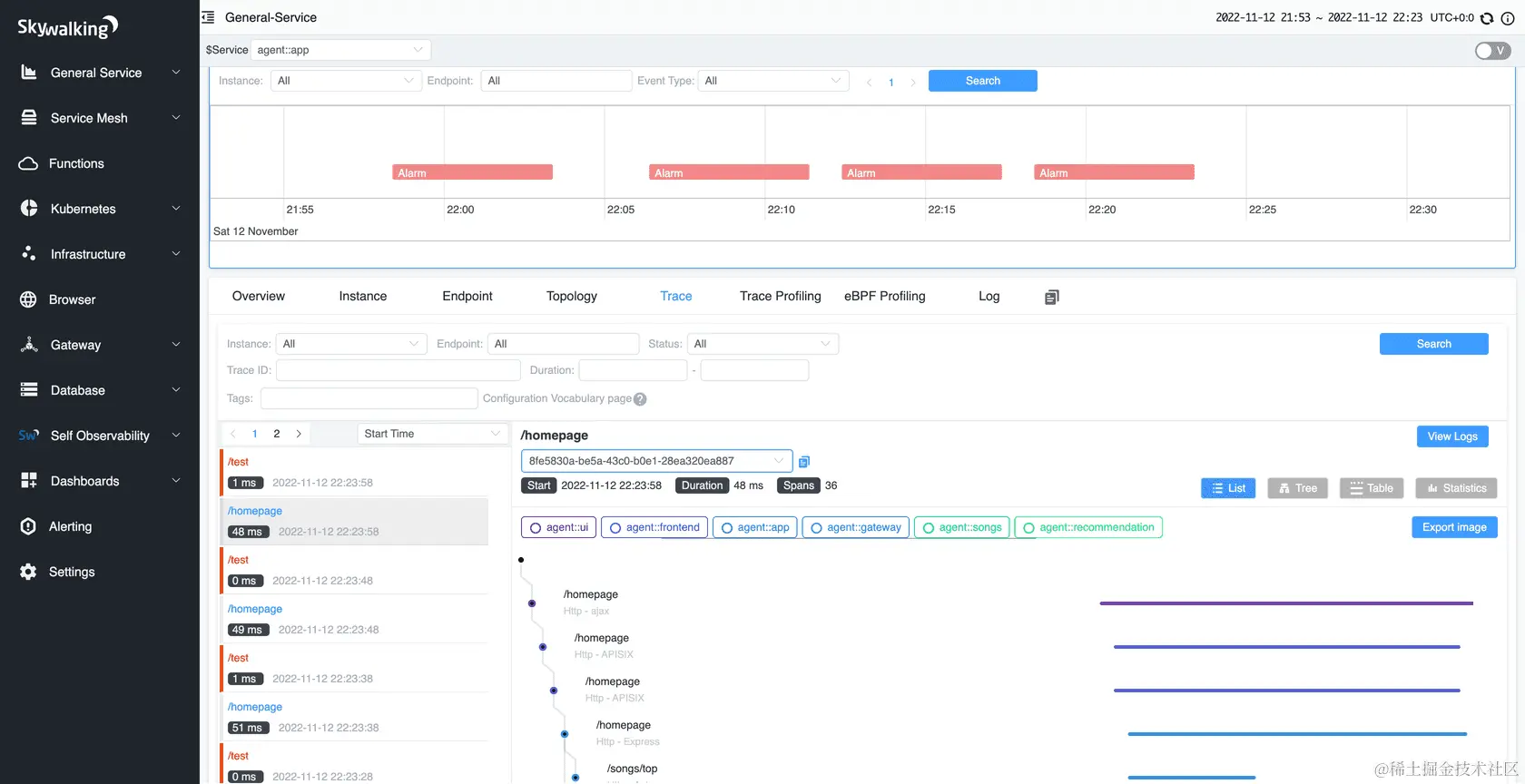Toggle the agent::frontend service filter
The image size is (1525, 784).
point(654,527)
